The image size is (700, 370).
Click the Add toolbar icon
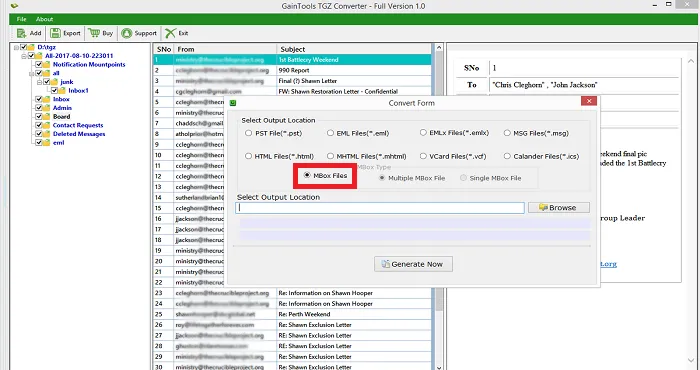[21, 33]
